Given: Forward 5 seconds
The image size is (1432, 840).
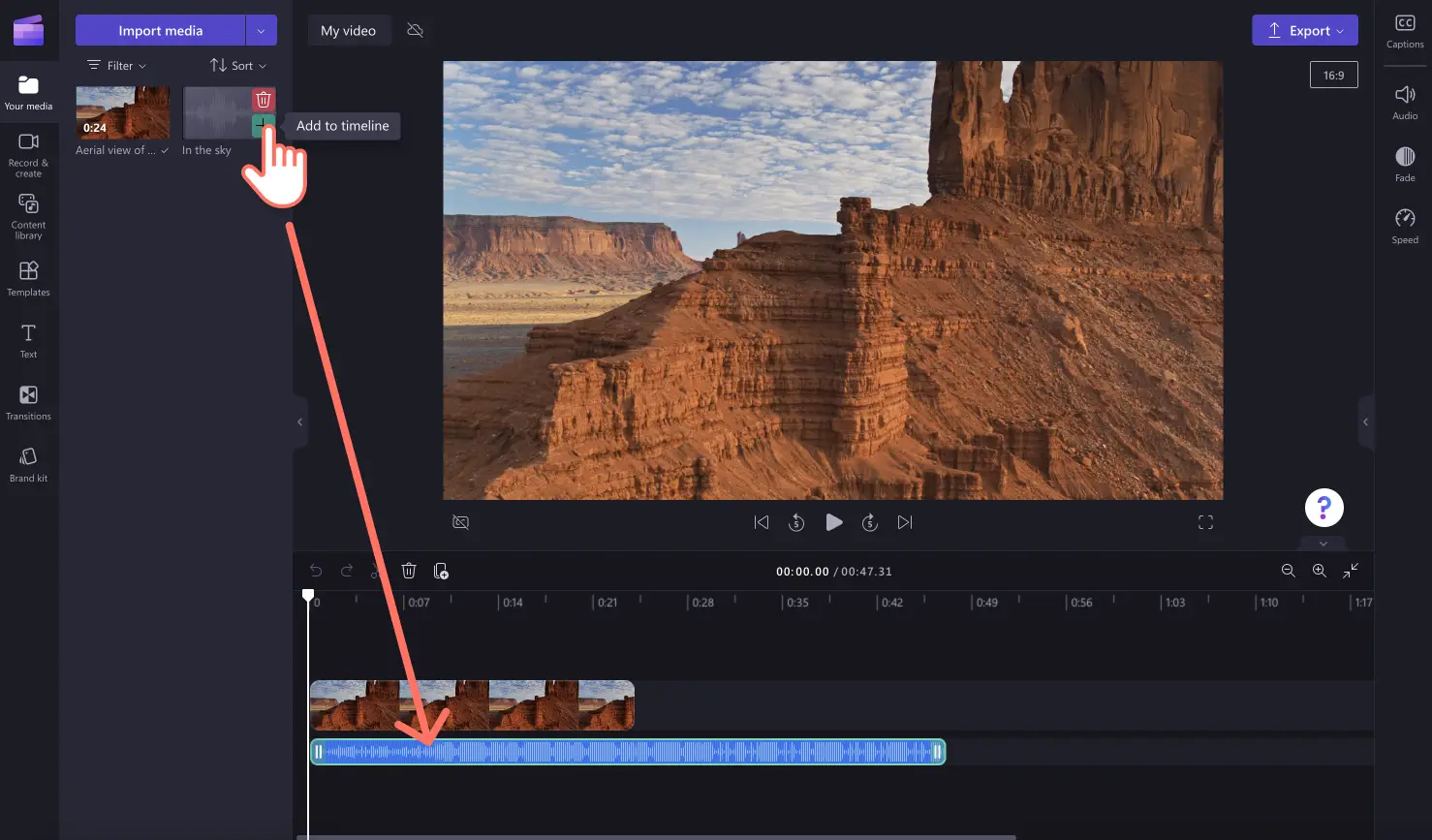Looking at the screenshot, I should [870, 522].
